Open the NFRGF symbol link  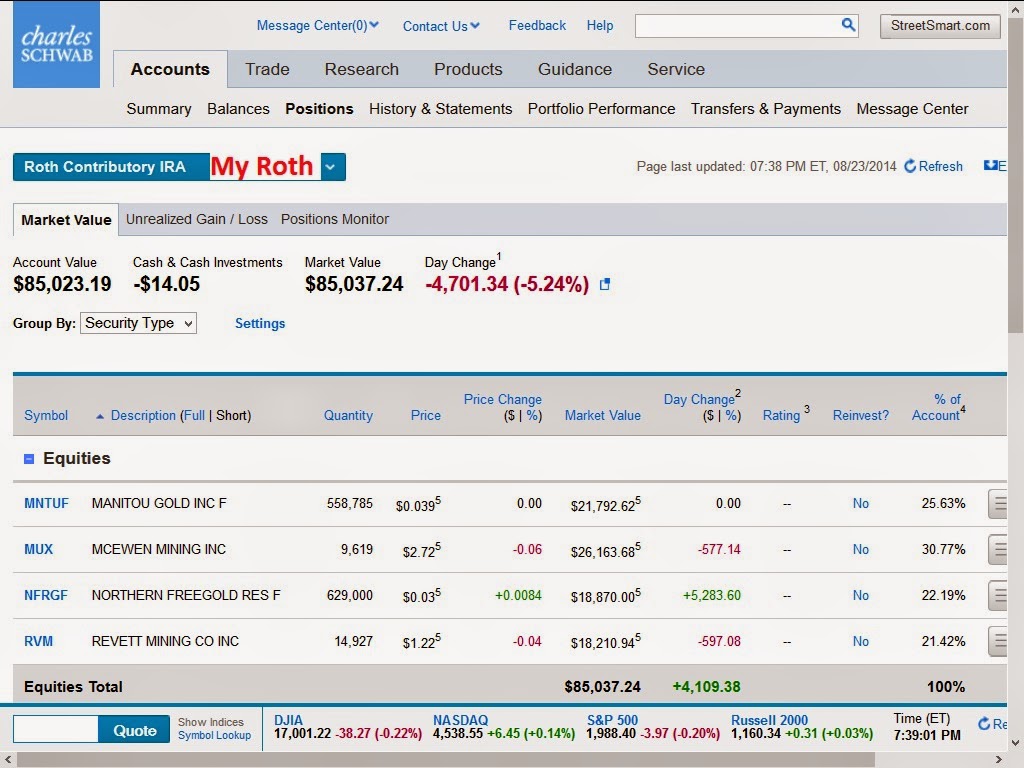point(46,596)
